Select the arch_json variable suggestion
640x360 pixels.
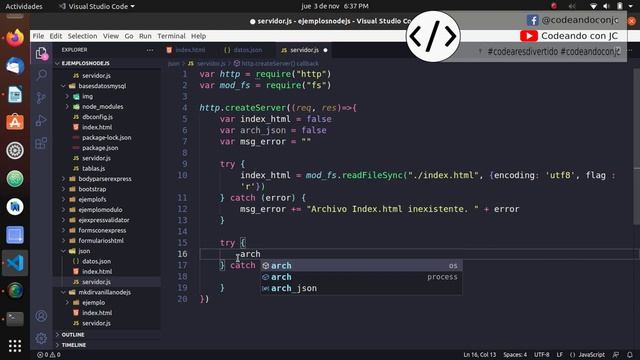point(361,289)
